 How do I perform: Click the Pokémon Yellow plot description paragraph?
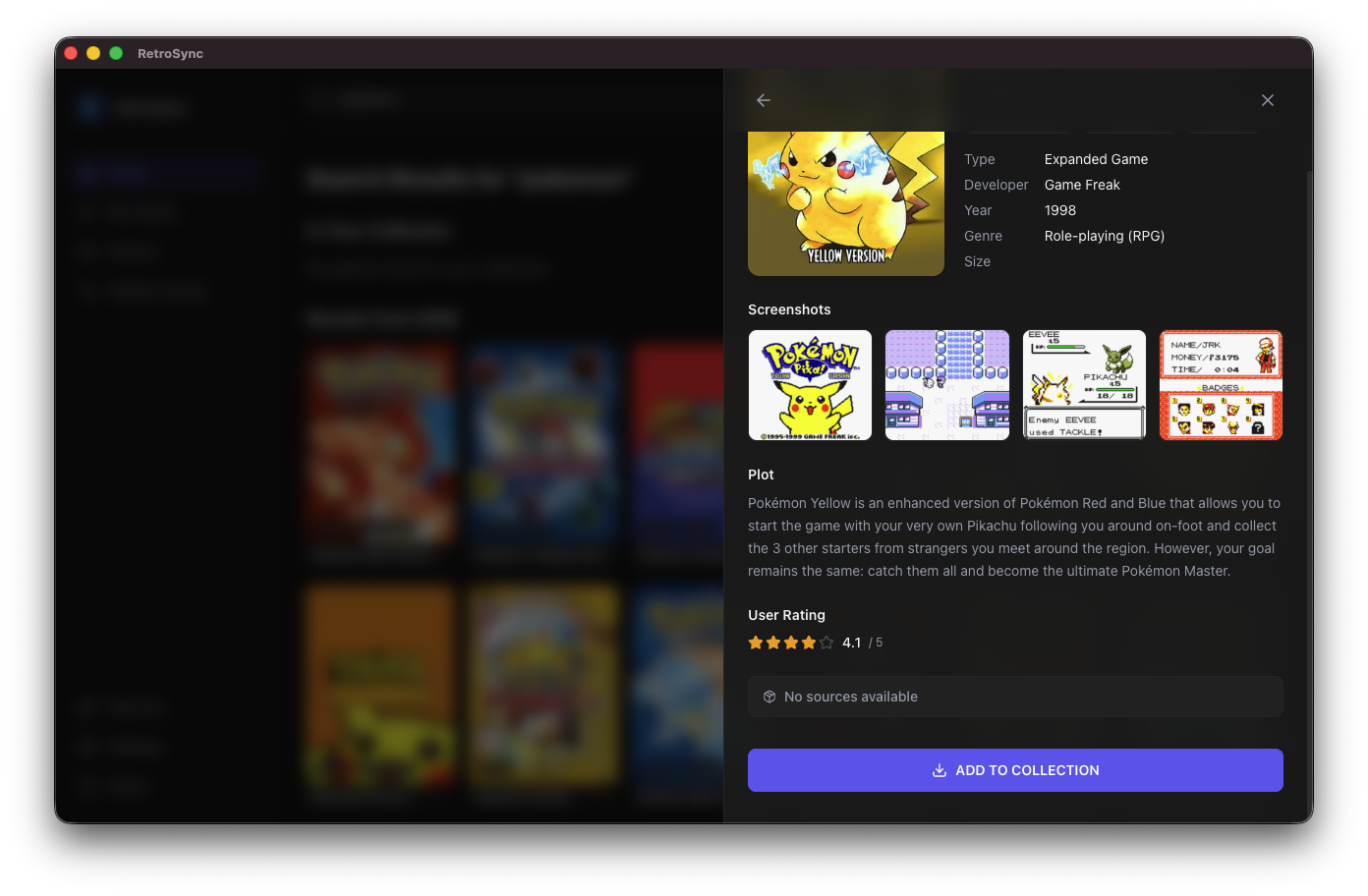point(1014,537)
